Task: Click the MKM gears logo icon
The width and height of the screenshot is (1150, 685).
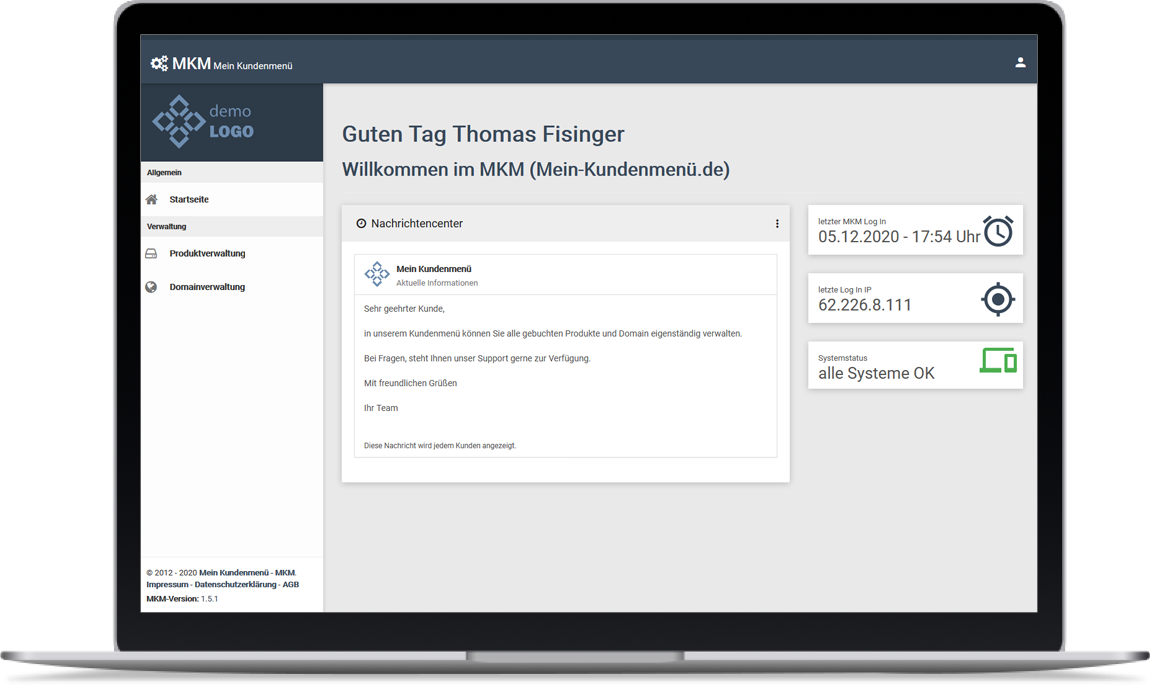Action: coord(159,63)
